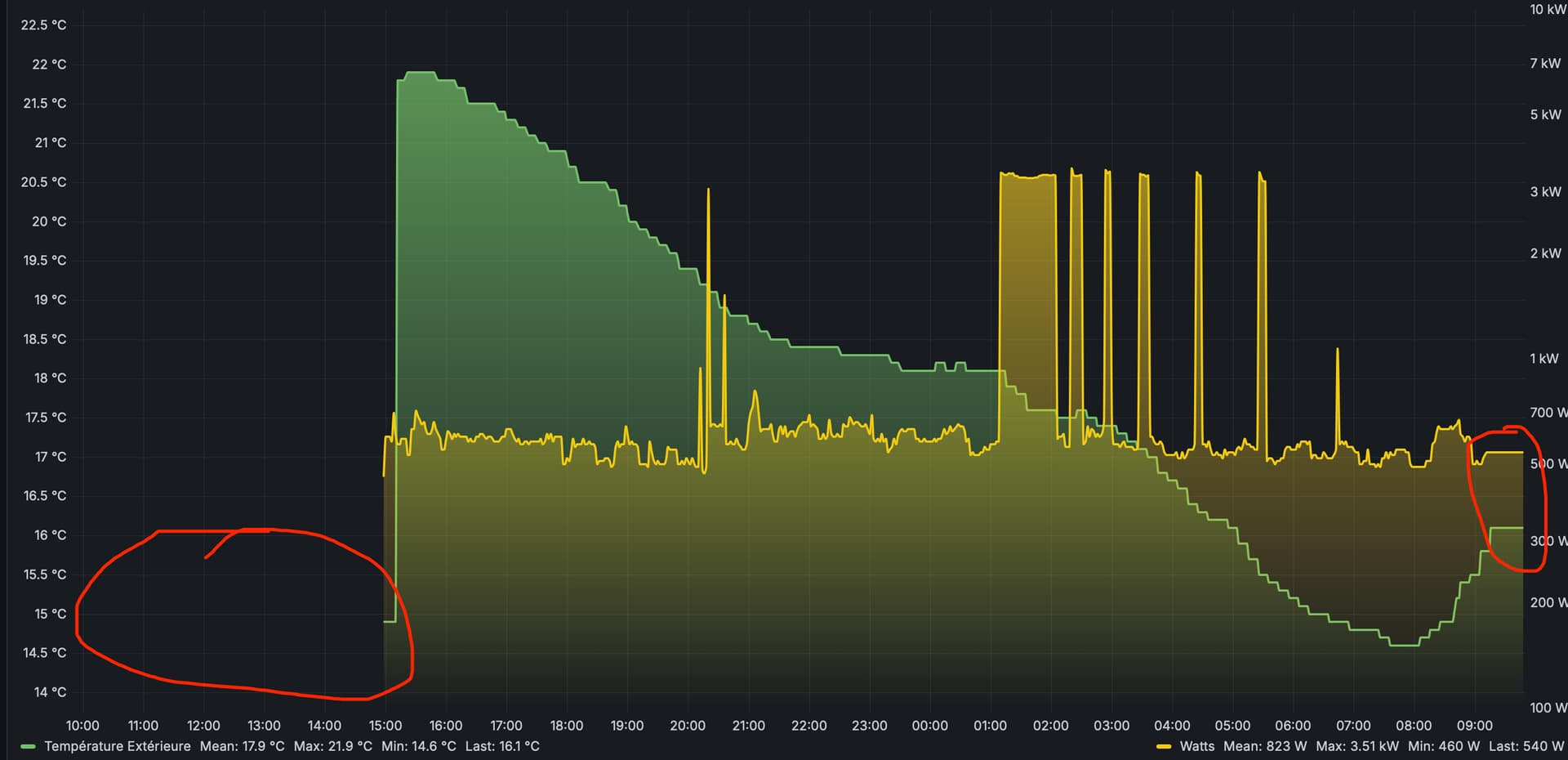
Task: Click the 'Min: 14.6 °C' legend value
Action: click(x=418, y=746)
